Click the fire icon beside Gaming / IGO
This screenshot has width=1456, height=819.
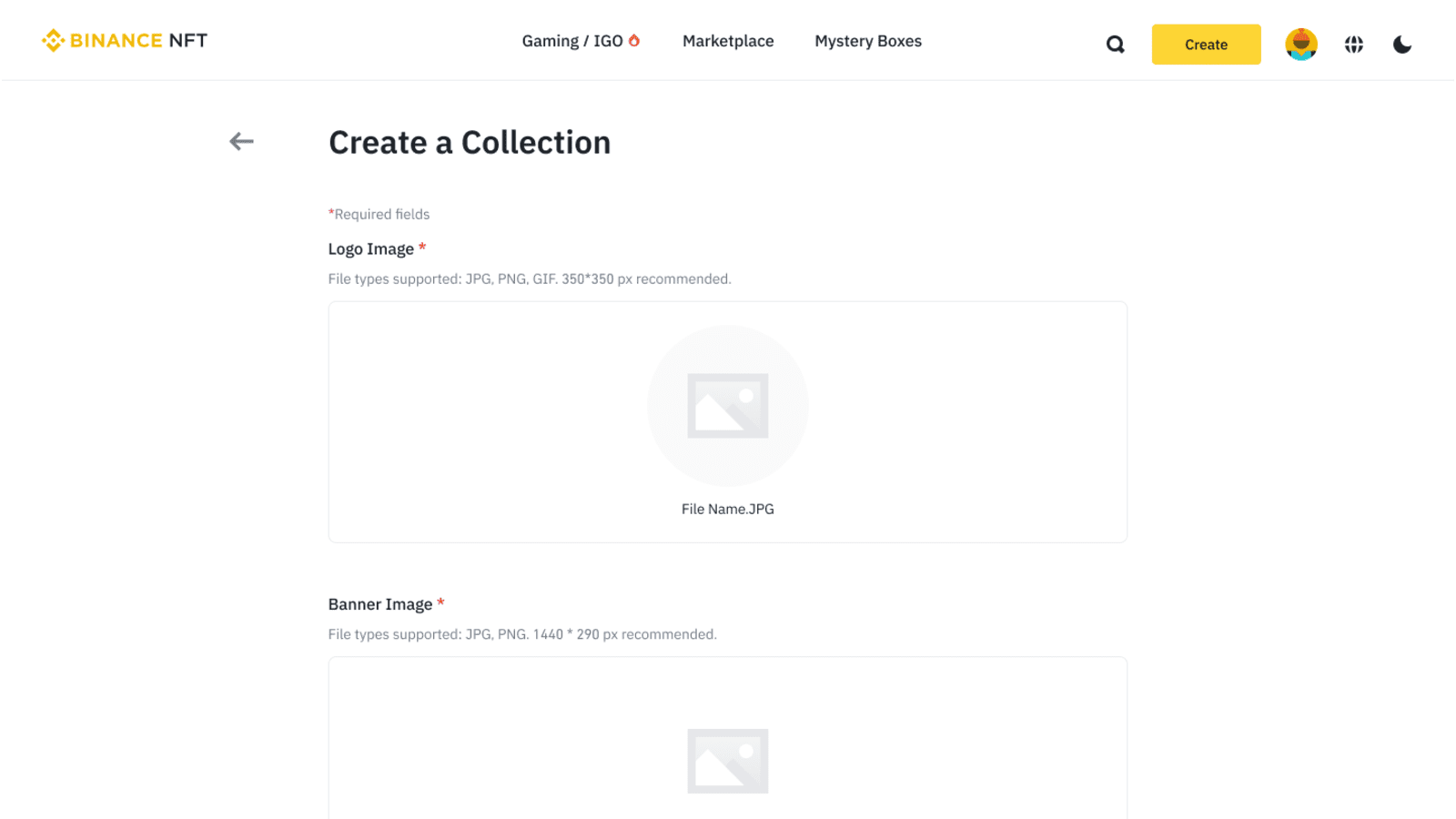pyautogui.click(x=634, y=40)
